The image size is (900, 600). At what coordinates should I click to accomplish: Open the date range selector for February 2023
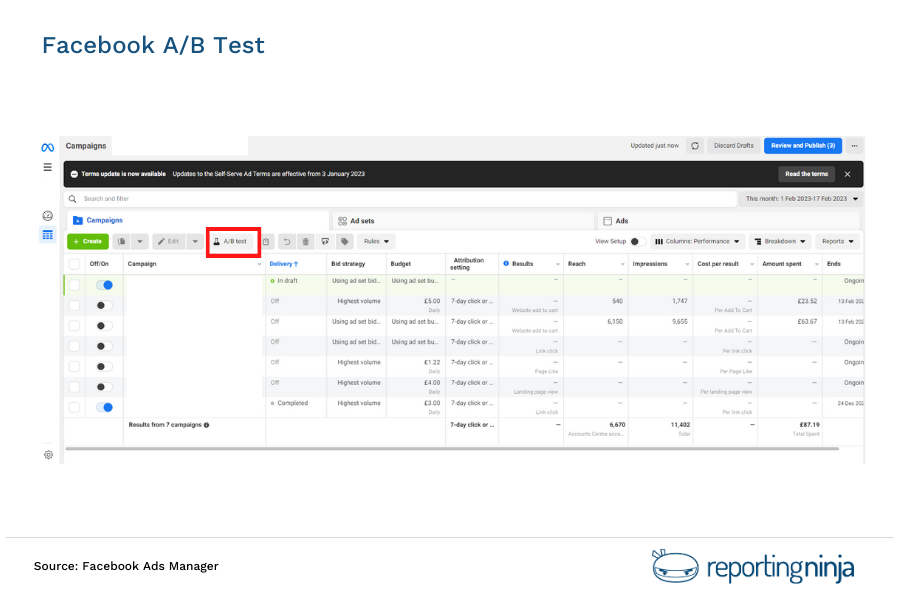coord(800,199)
